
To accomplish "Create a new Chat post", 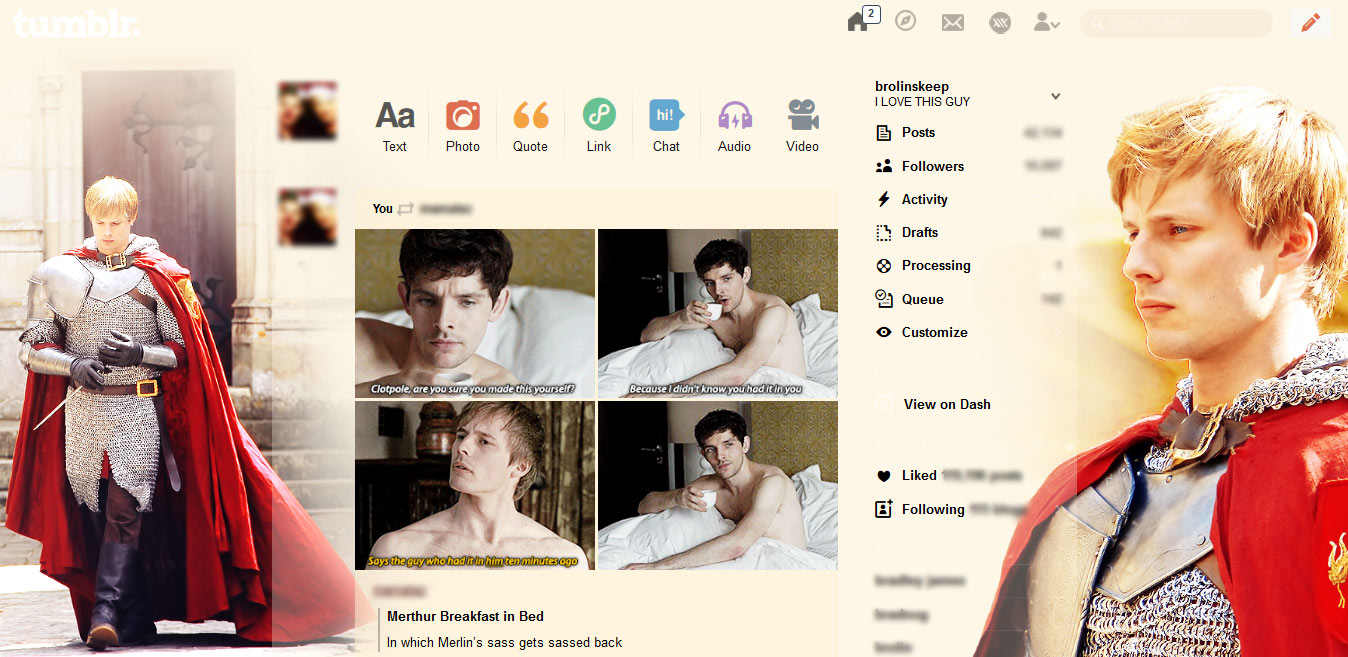I will point(667,126).
